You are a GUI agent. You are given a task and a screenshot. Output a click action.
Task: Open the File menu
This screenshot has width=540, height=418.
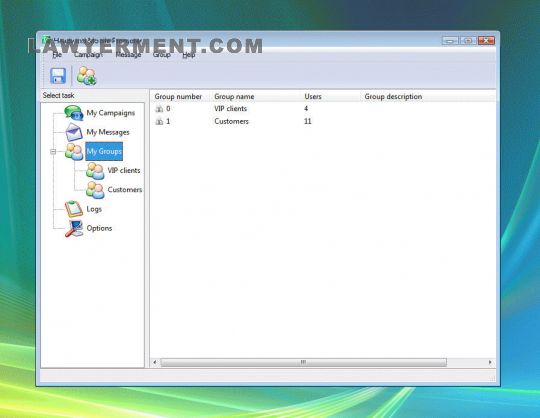point(57,55)
